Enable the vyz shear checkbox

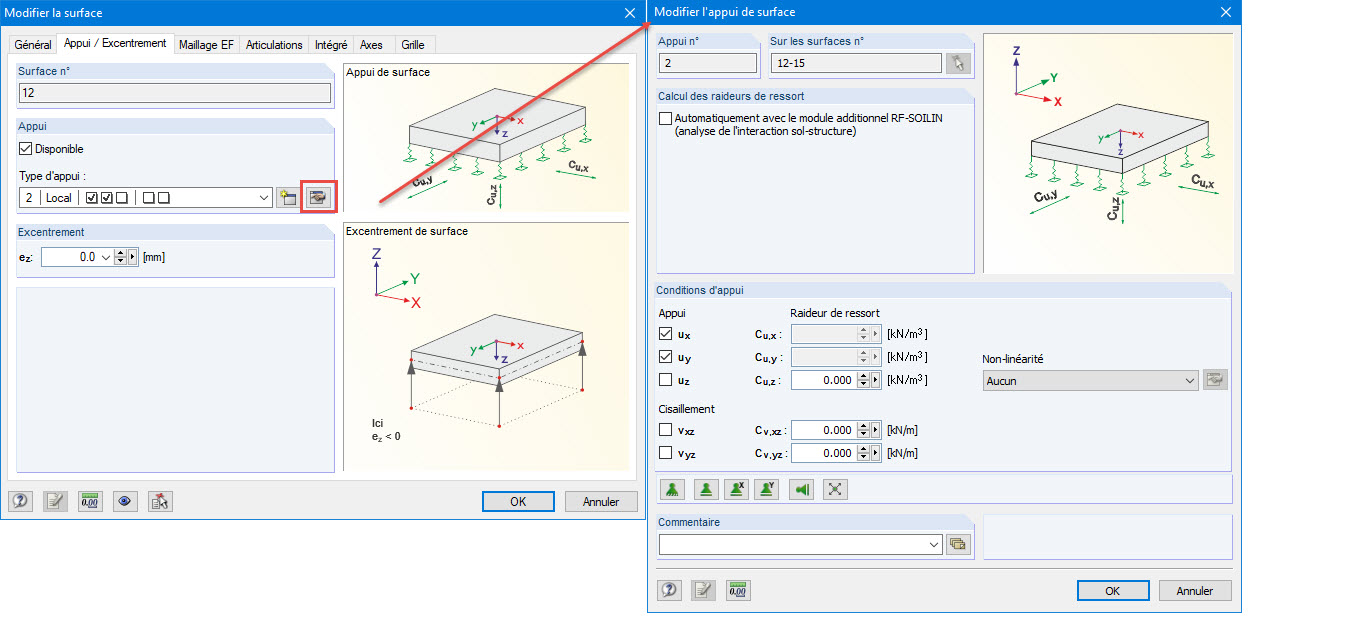666,453
